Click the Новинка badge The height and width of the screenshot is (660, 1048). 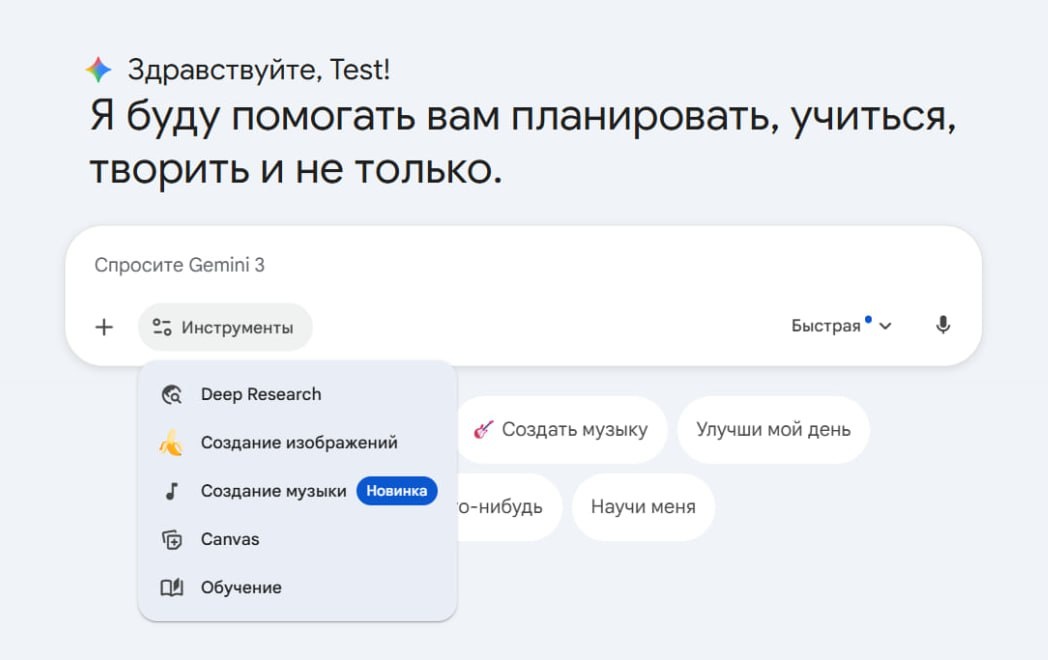point(397,491)
